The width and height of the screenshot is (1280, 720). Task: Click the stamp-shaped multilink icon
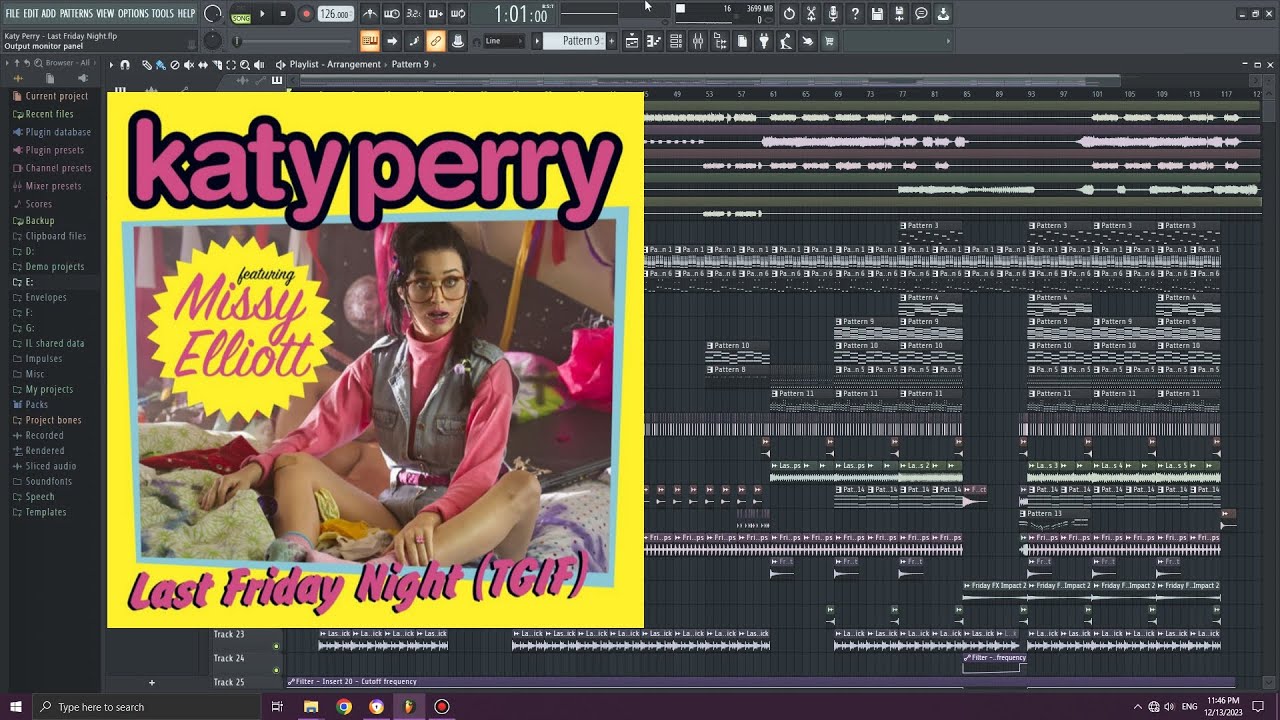457,41
